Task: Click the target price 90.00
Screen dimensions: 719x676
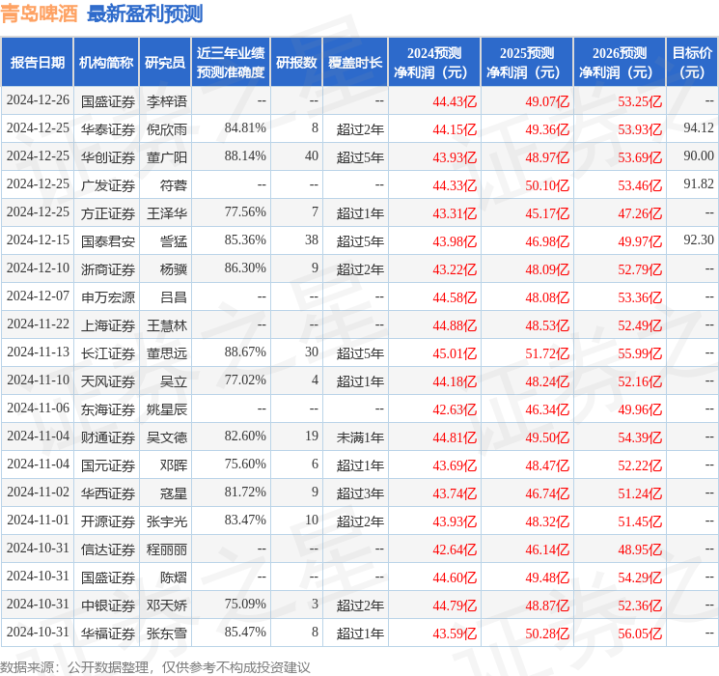Action: [x=698, y=156]
